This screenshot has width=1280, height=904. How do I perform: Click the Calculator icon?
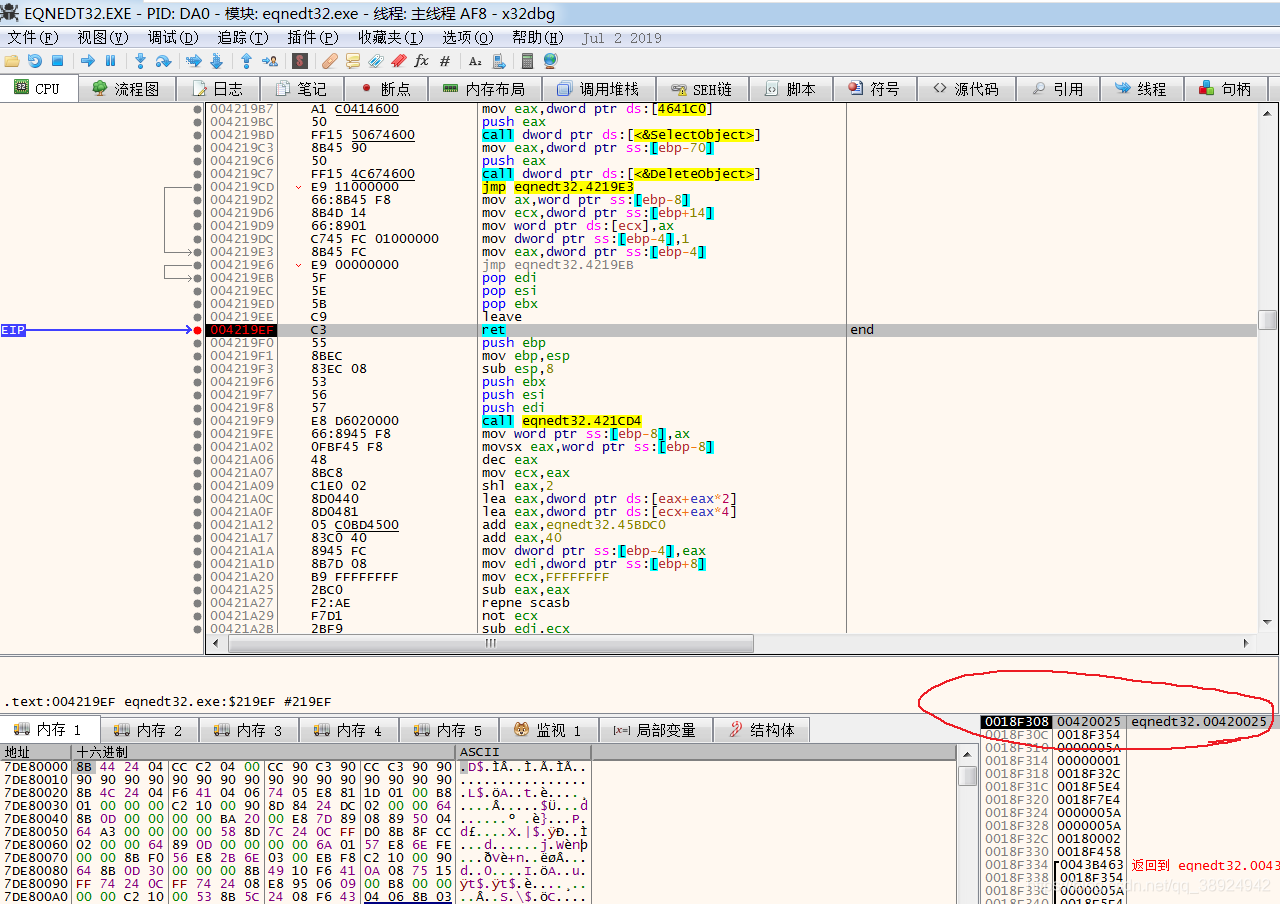tap(527, 61)
